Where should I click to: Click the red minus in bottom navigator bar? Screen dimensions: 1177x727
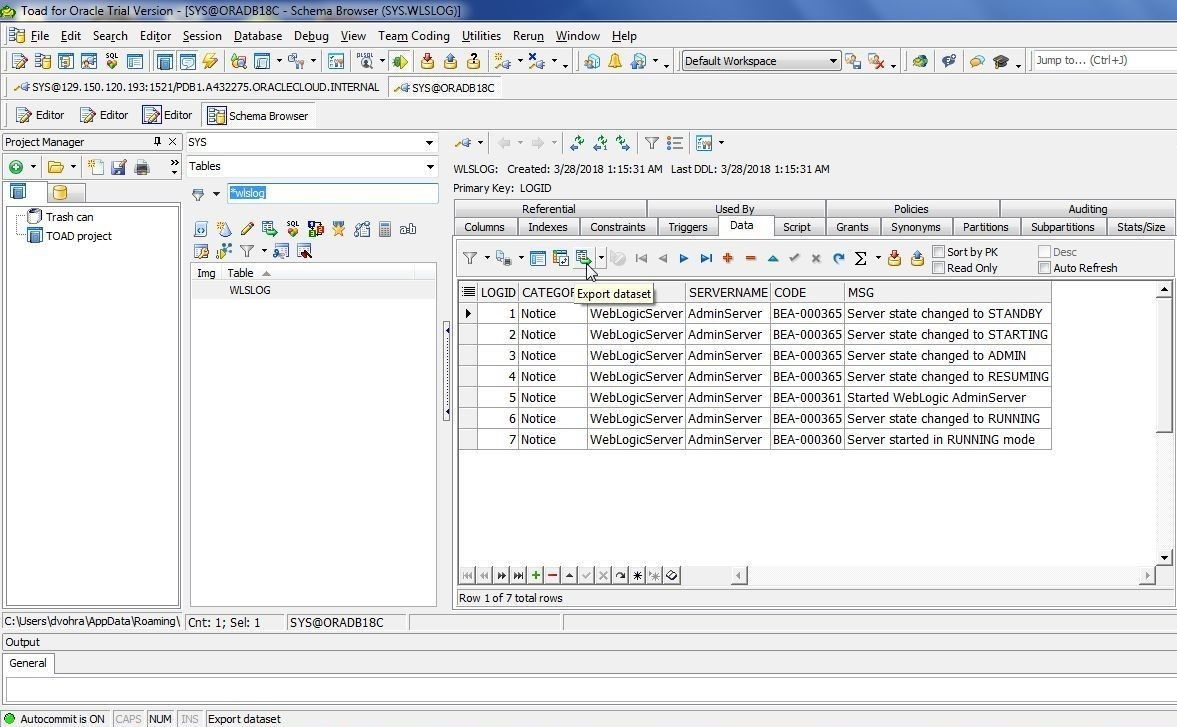(x=552, y=575)
